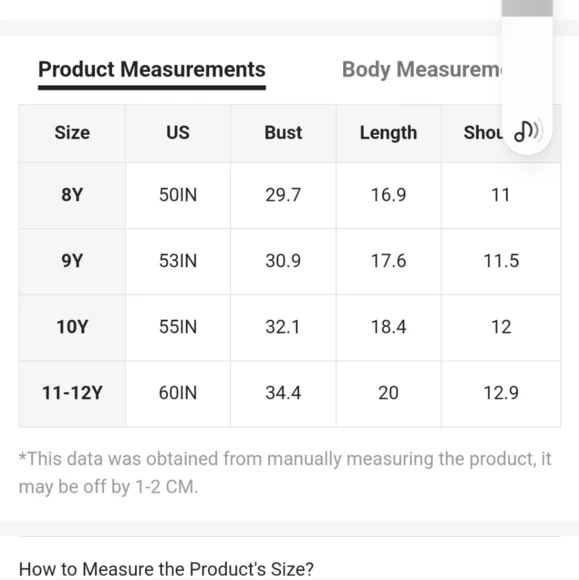Open How to Measure the Product's Size
Image resolution: width=579 pixels, height=580 pixels.
(x=166, y=569)
